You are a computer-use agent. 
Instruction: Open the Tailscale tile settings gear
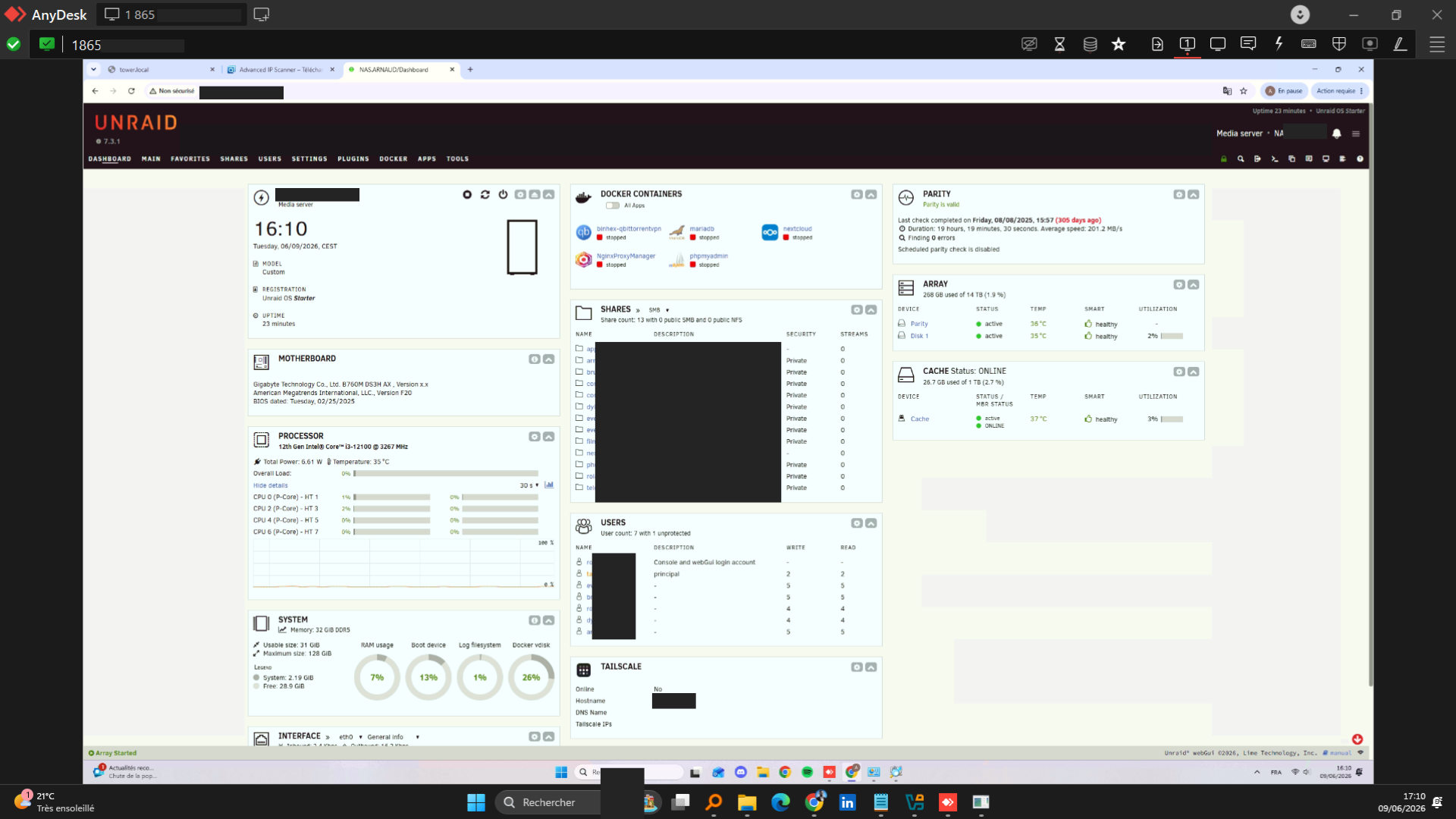857,667
